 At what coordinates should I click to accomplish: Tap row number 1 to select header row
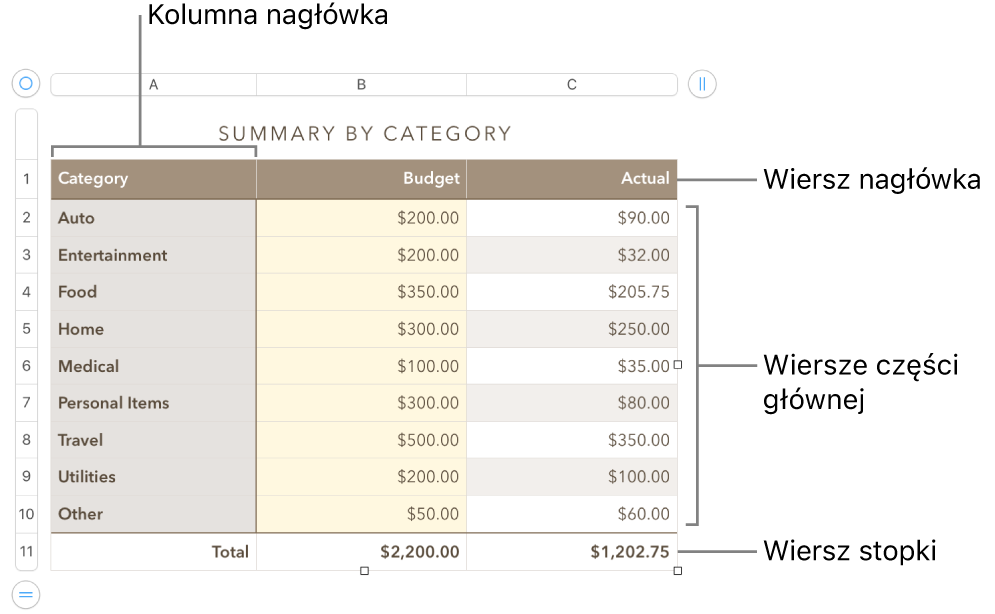(x=26, y=178)
